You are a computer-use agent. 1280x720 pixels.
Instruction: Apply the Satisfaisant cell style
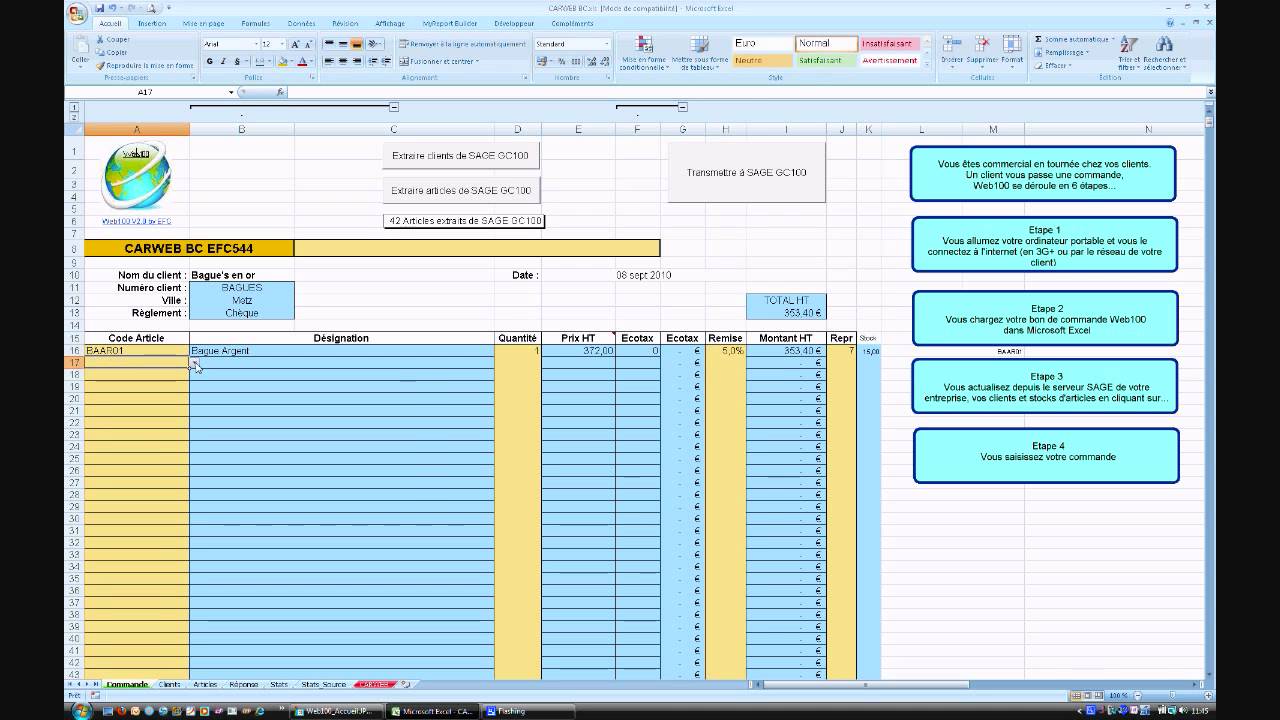pyautogui.click(x=826, y=60)
